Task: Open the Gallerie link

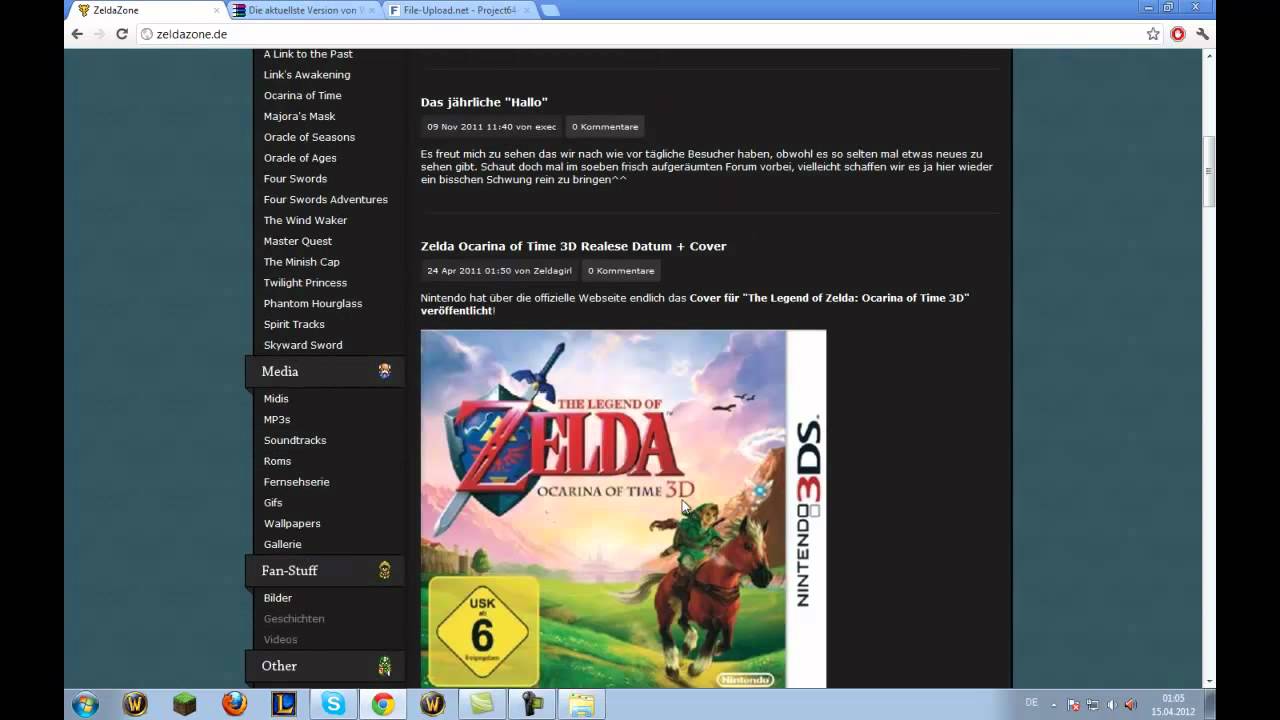Action: 283,545
